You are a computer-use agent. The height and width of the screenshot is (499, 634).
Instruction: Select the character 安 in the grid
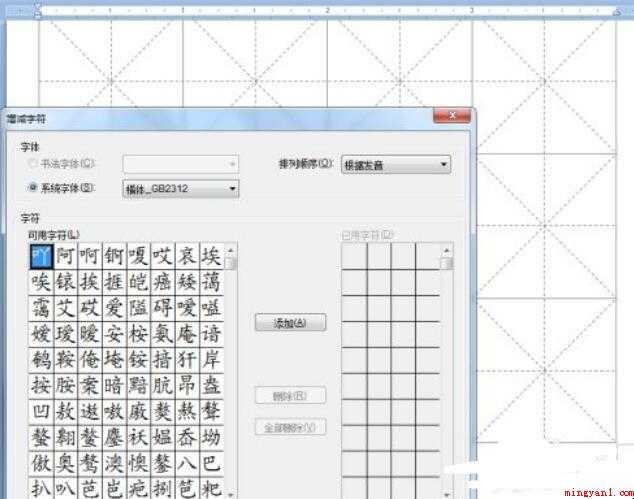coord(114,334)
